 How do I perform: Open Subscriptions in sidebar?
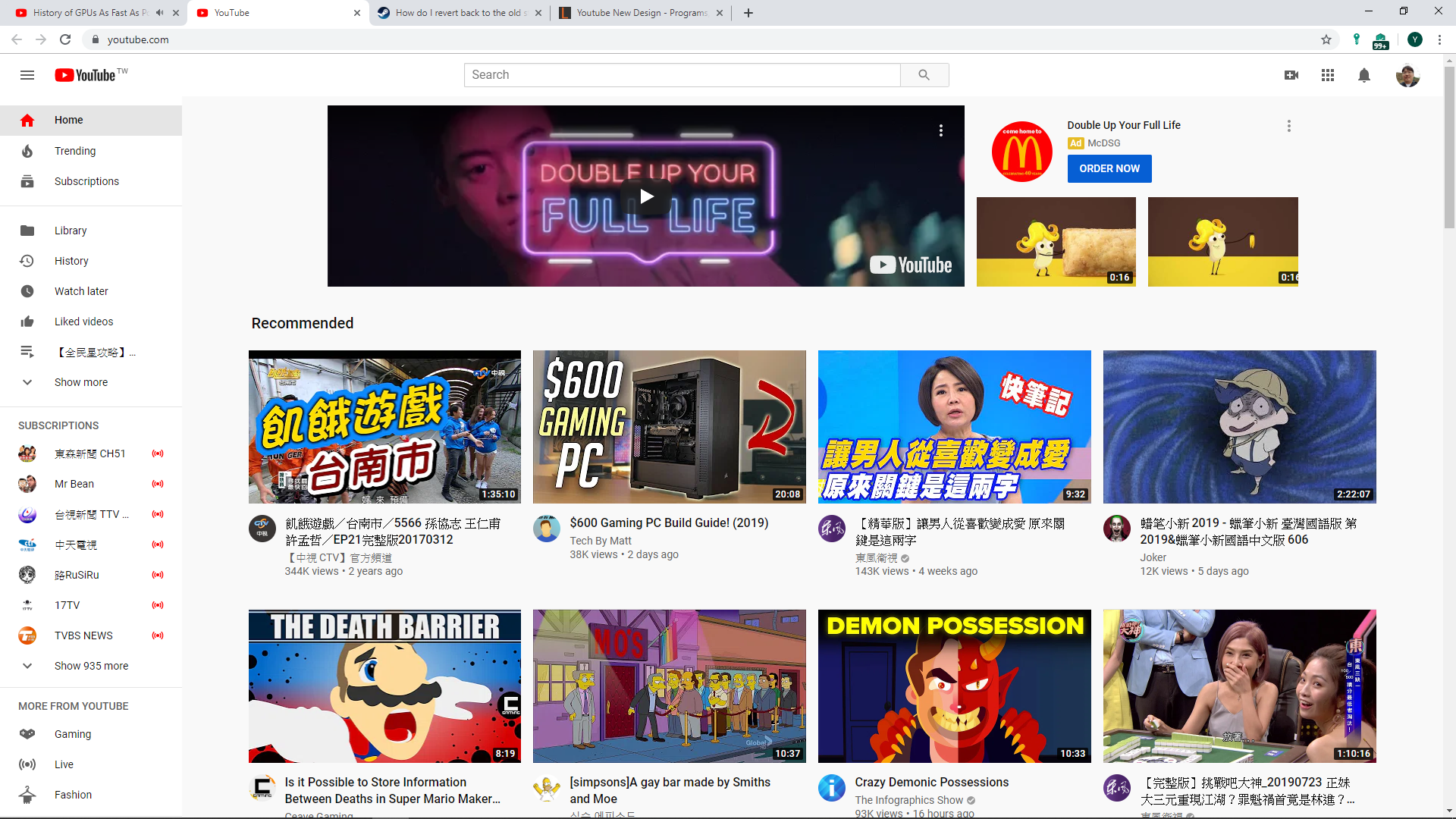(91, 181)
